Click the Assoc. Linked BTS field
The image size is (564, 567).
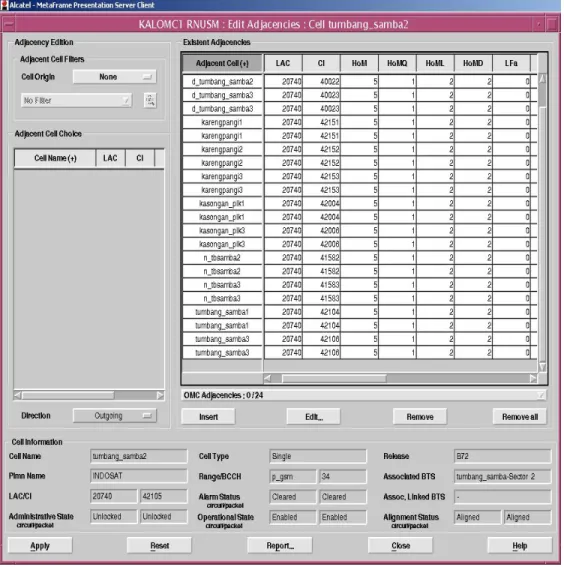tap(503, 497)
